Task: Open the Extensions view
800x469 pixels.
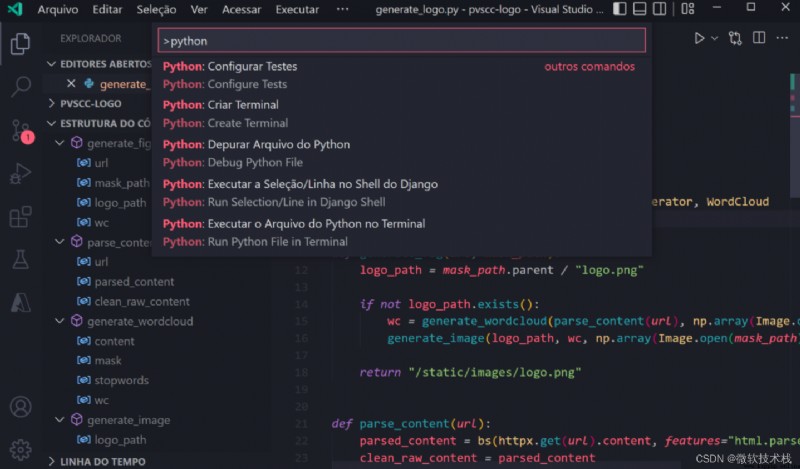Action: pos(20,217)
